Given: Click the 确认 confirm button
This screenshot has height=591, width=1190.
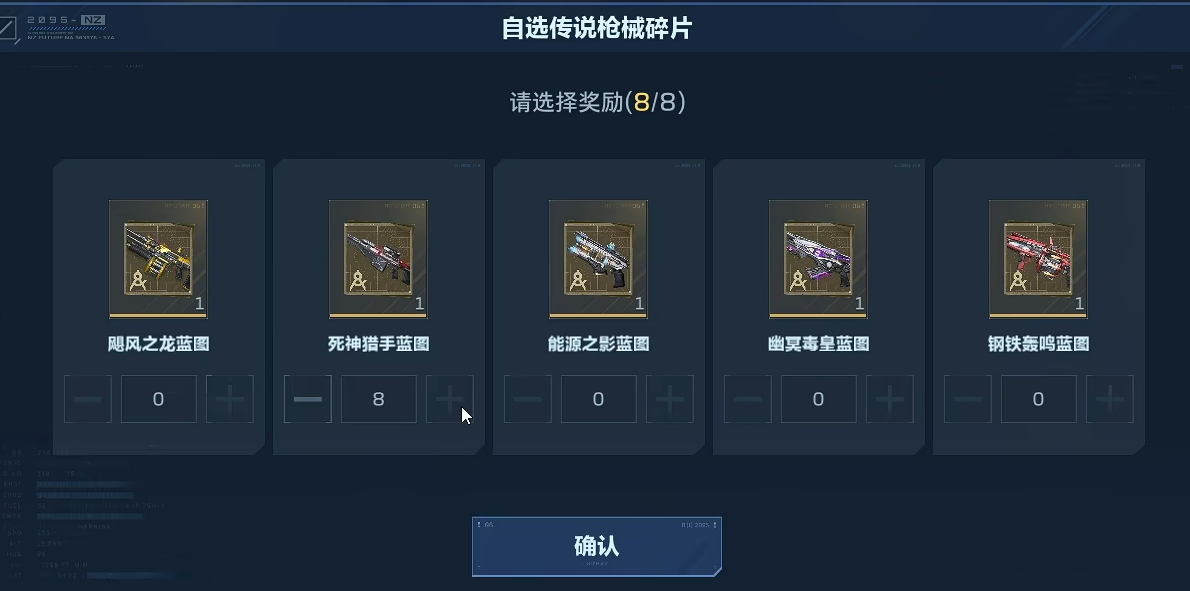Looking at the screenshot, I should 597,546.
